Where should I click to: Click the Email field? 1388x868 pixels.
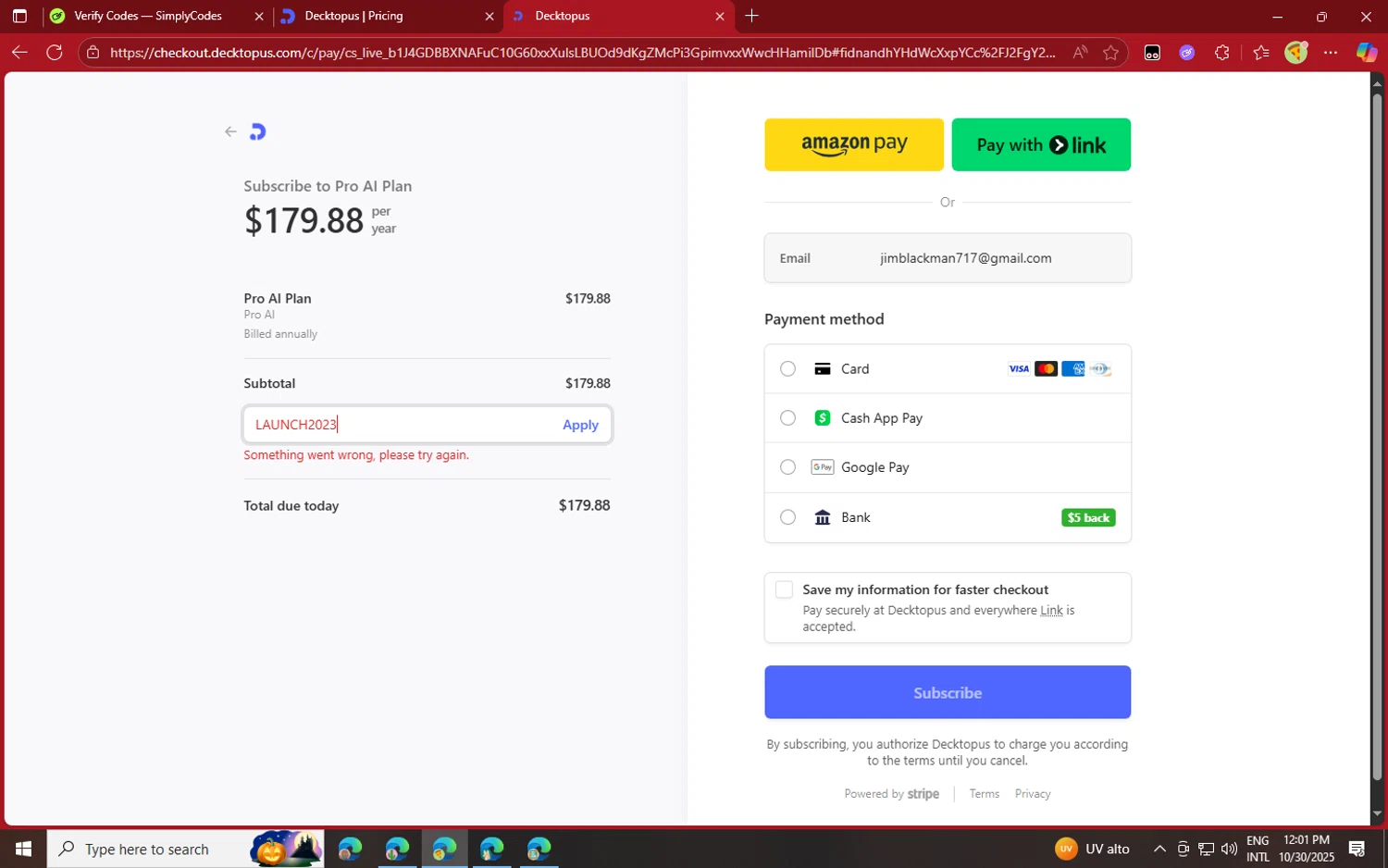[x=948, y=258]
